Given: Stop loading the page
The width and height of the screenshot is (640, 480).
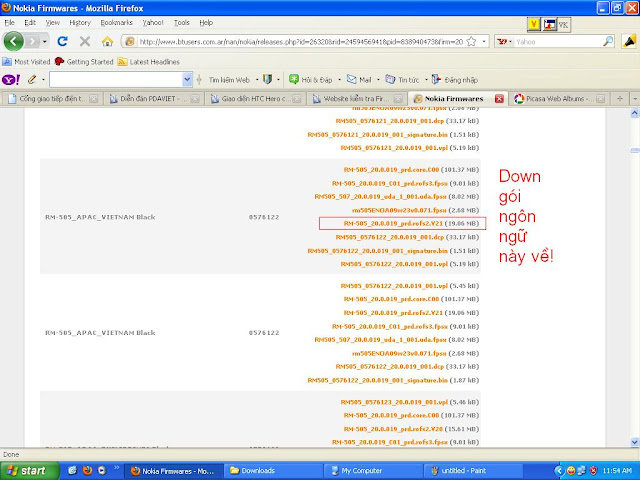Looking at the screenshot, I should pyautogui.click(x=84, y=41).
